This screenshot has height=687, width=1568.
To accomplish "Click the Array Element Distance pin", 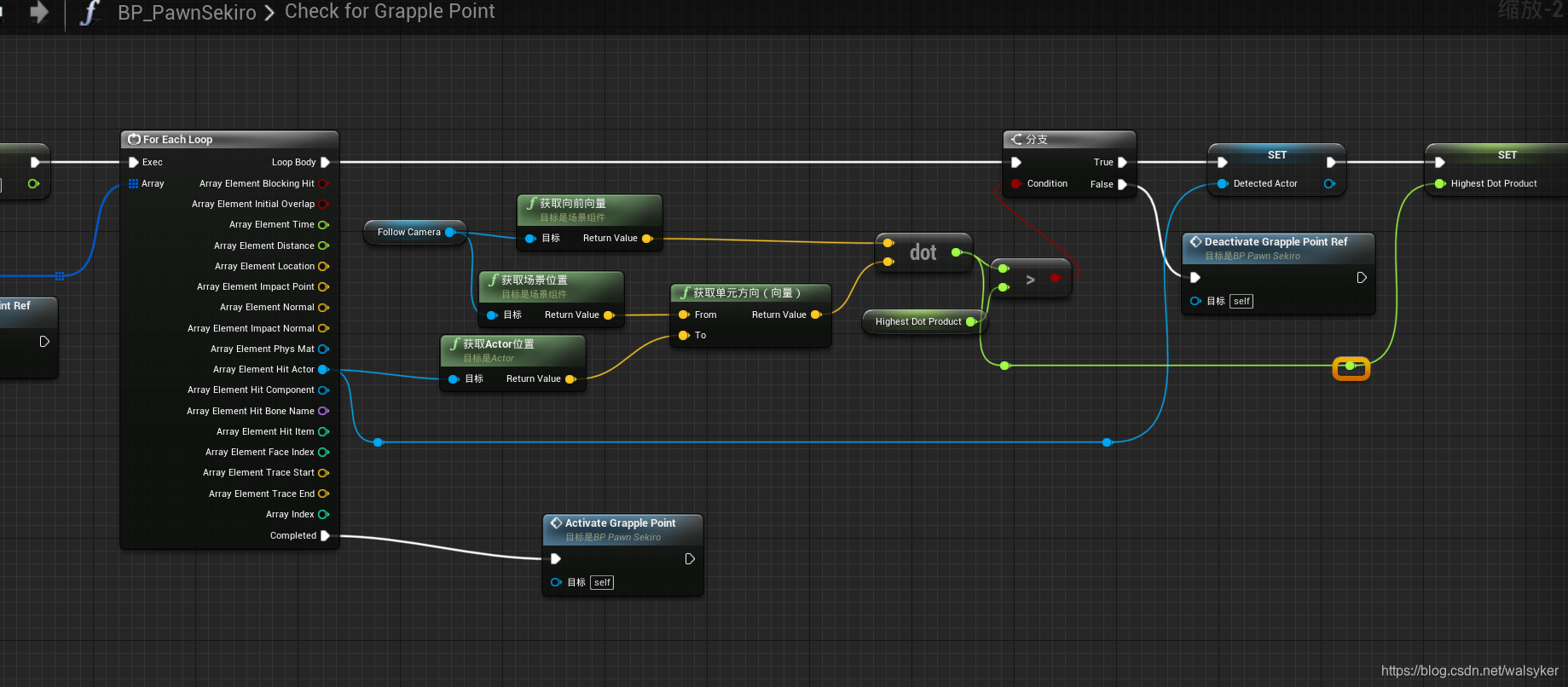I will pyautogui.click(x=324, y=245).
